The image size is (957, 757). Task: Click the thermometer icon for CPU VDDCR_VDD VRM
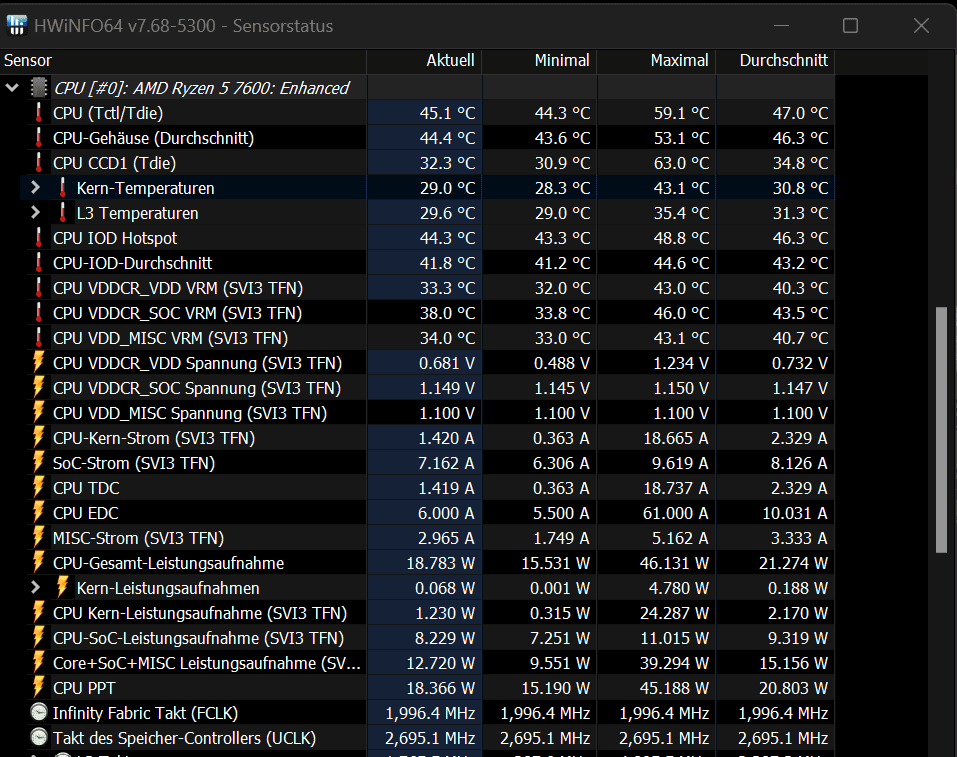[x=39, y=288]
